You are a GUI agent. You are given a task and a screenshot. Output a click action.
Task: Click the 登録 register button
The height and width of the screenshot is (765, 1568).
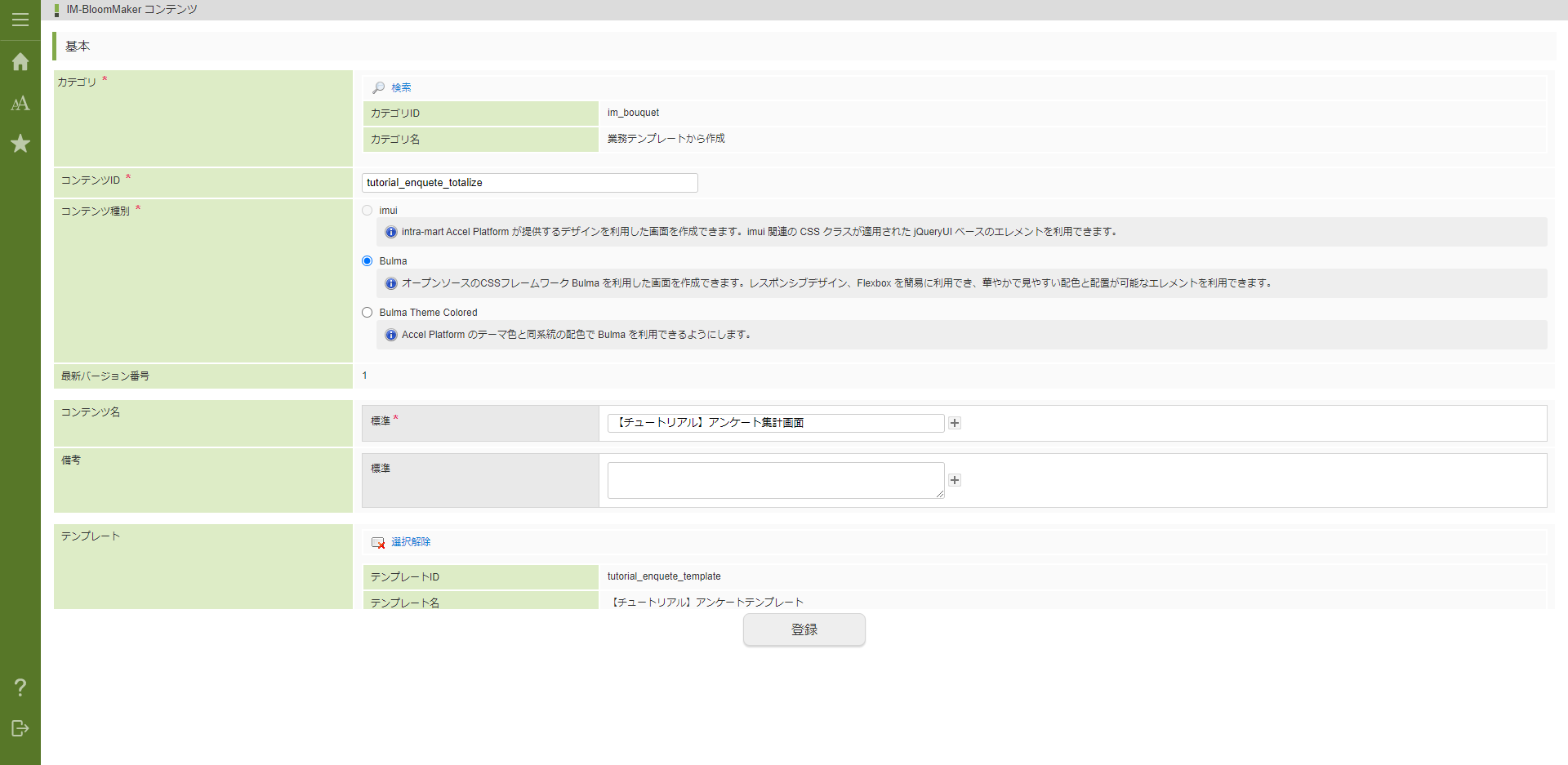(x=804, y=629)
